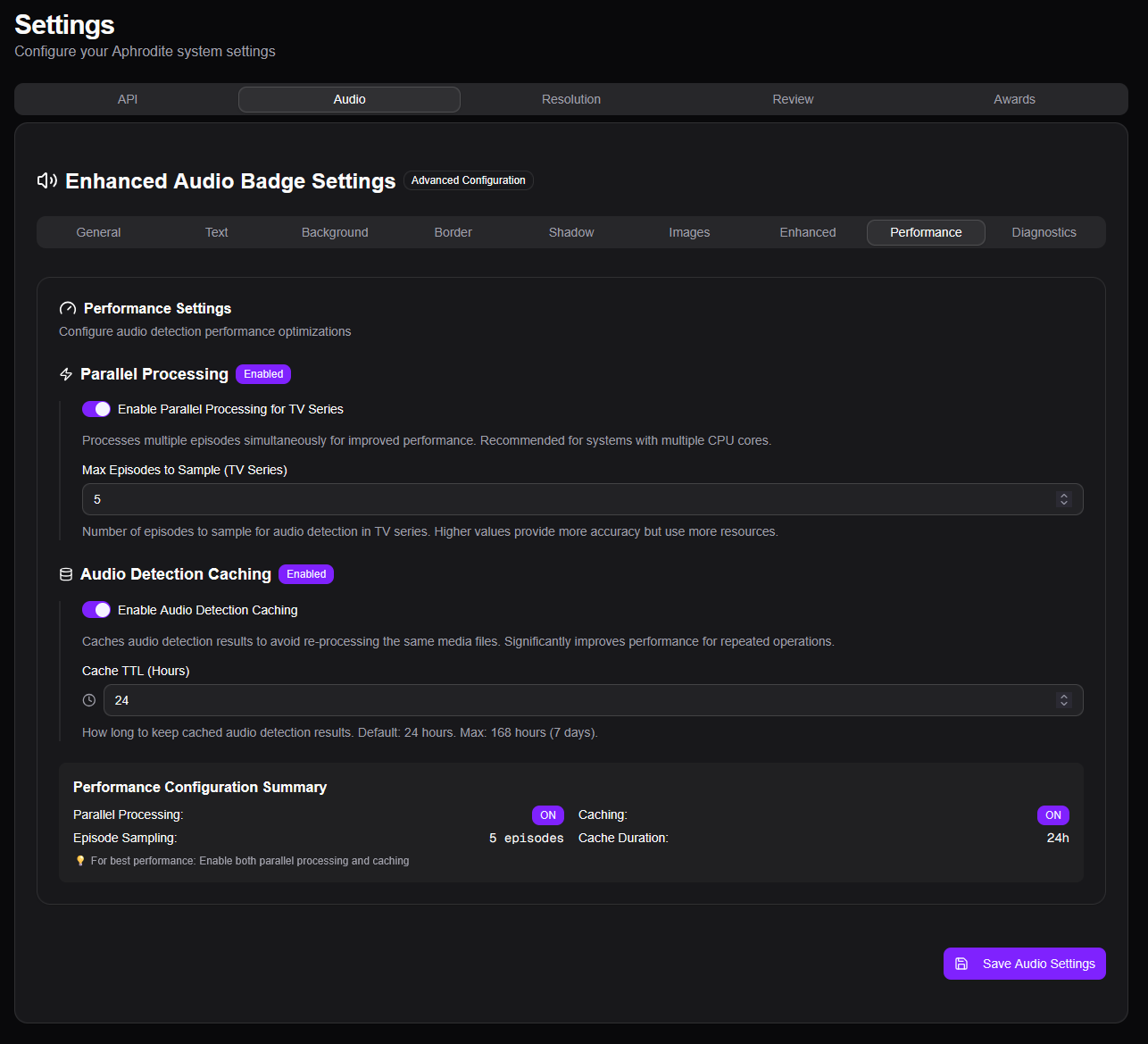The width and height of the screenshot is (1148, 1044).
Task: Click the 'Episode Sampling:' summary label
Action: (125, 838)
